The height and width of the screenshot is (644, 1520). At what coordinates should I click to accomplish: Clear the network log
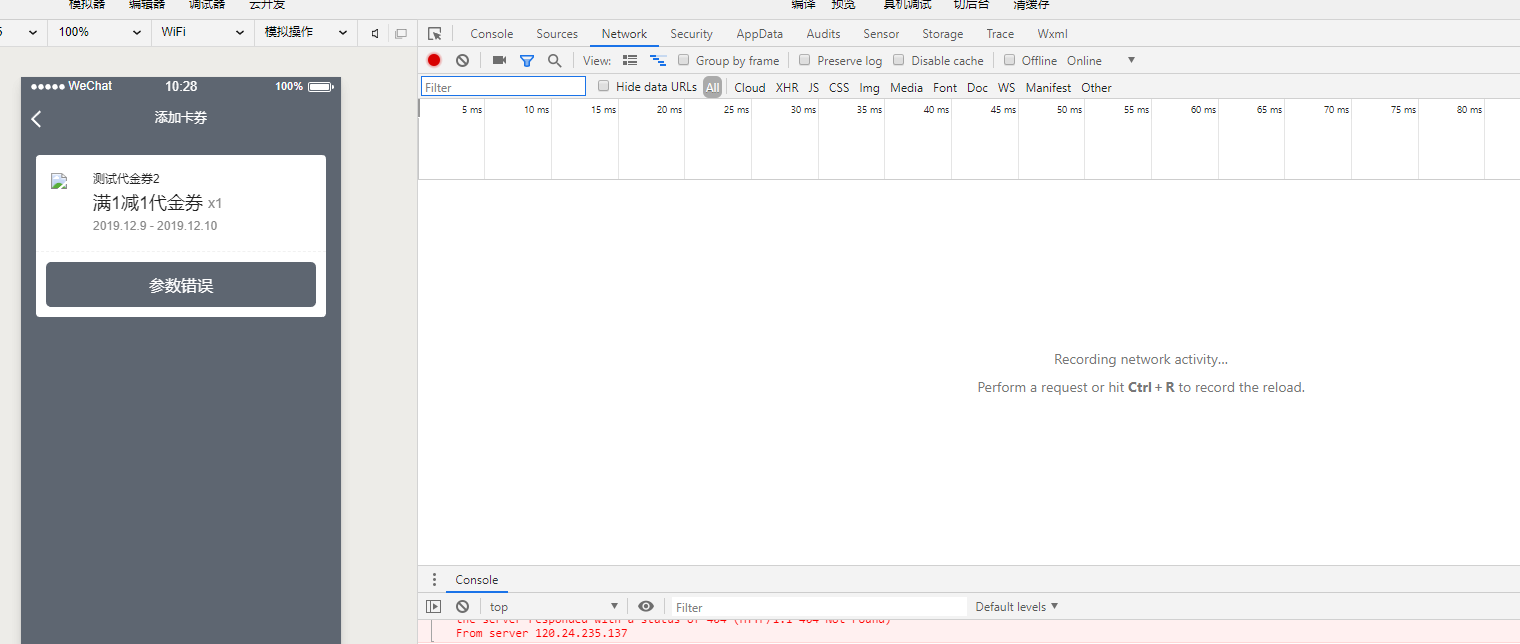click(x=462, y=60)
